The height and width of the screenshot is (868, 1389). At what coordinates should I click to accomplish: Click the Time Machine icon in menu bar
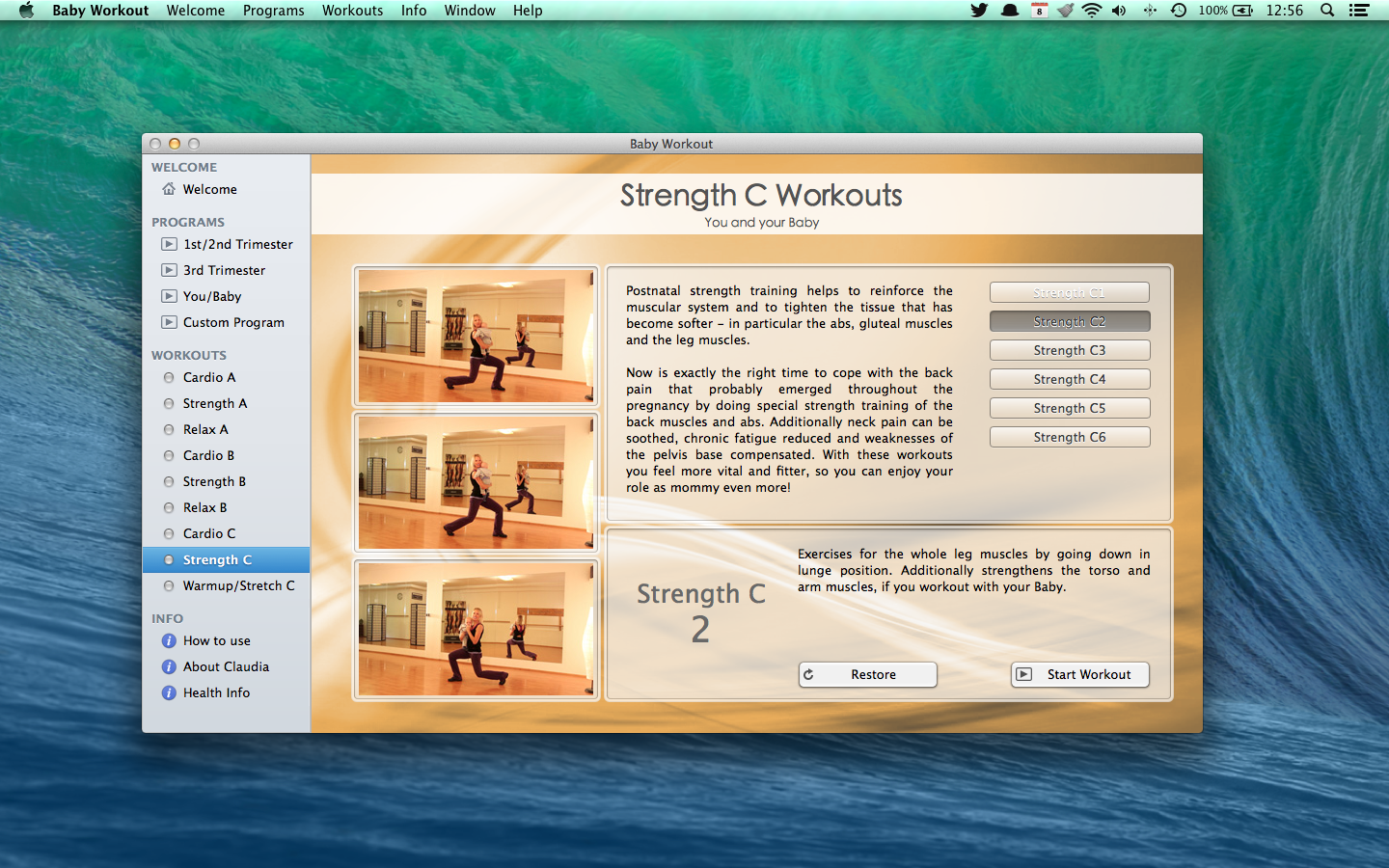pos(1179,11)
